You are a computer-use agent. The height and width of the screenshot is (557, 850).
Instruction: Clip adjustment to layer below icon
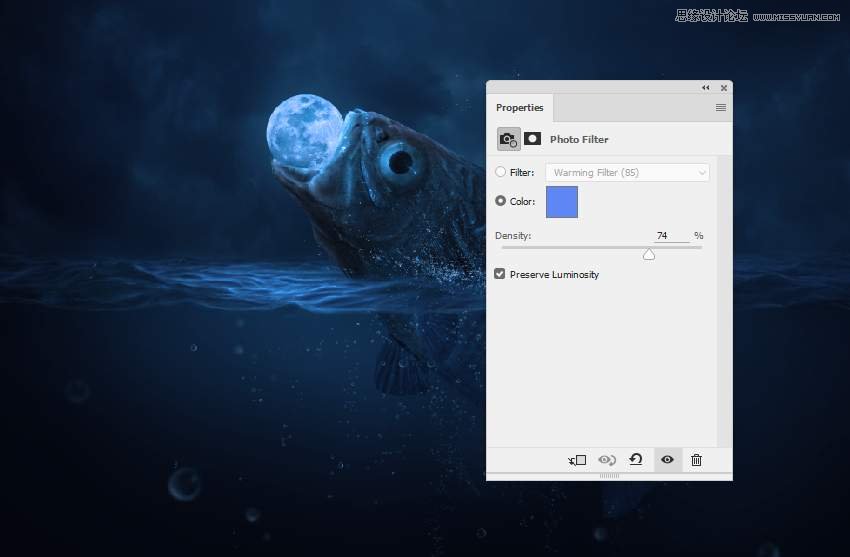pos(577,460)
